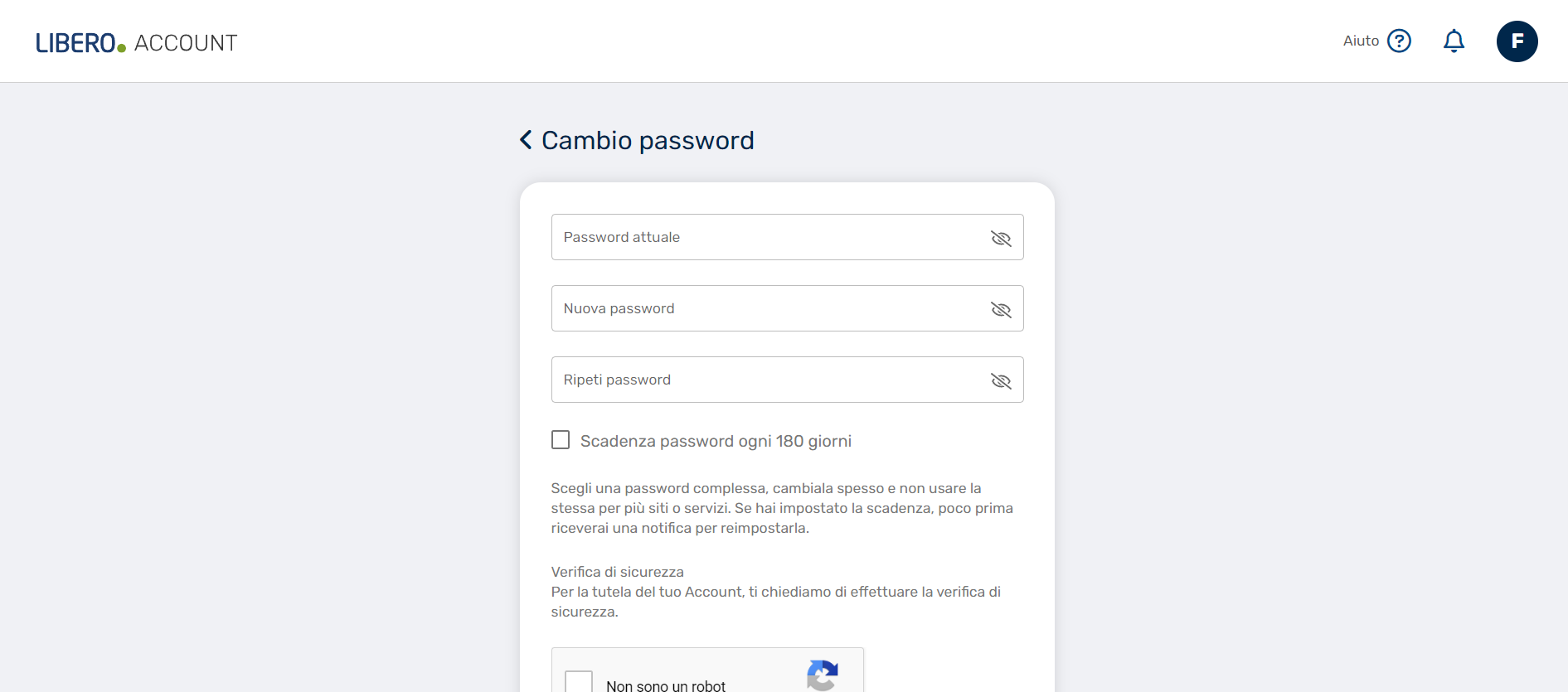Show the Ripeti password using its eye icon
Screen dimensions: 1568x692
click(x=1001, y=380)
